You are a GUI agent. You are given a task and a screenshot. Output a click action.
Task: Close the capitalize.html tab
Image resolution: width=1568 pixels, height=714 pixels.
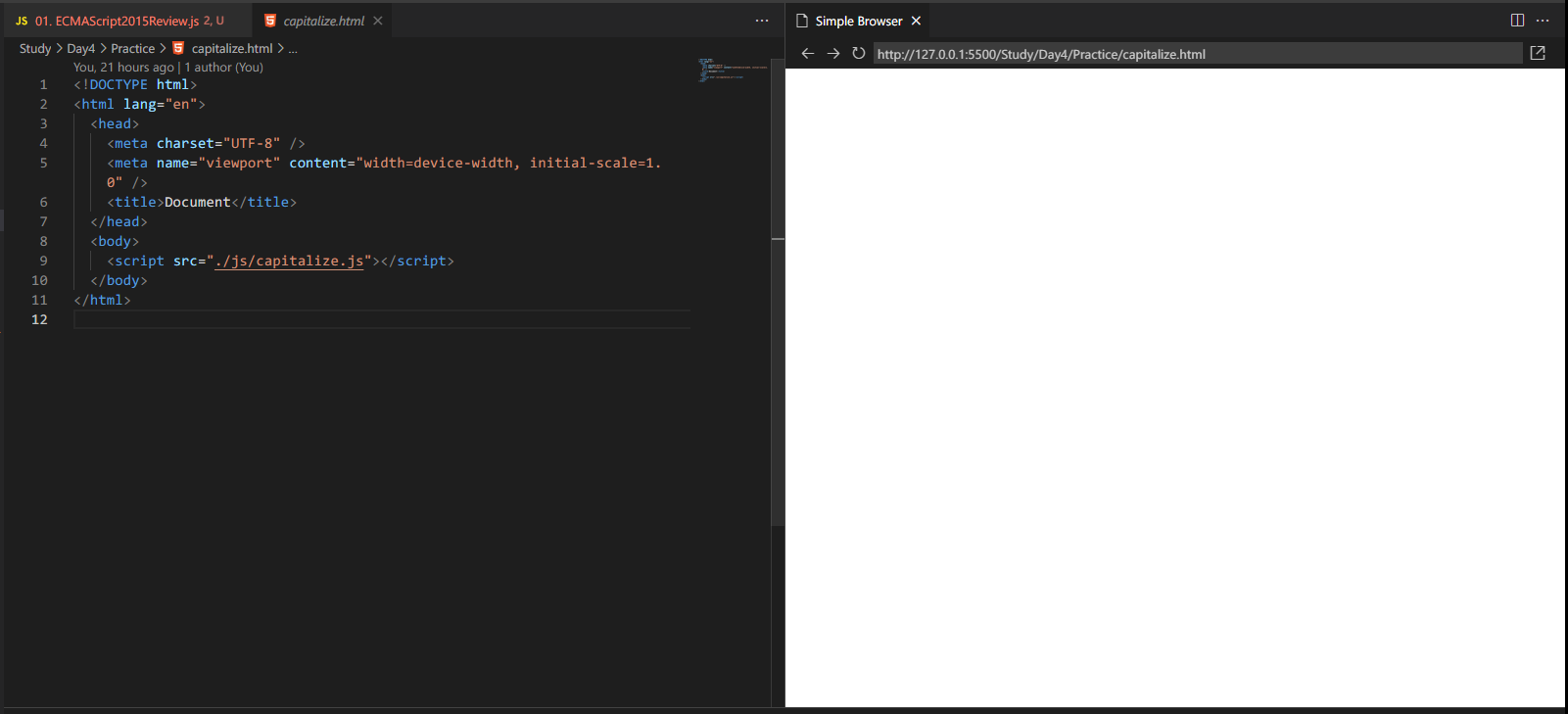coord(378,21)
